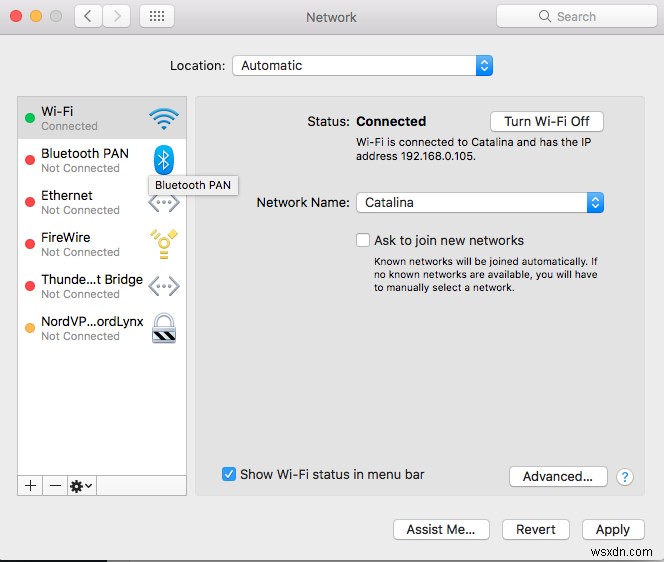Open Advanced settings
The height and width of the screenshot is (562, 664).
click(x=558, y=476)
